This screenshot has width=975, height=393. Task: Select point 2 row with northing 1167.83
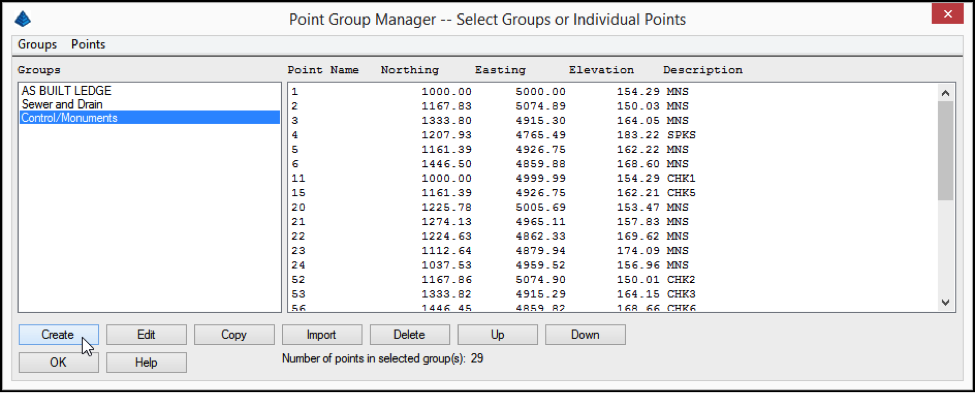612,106
